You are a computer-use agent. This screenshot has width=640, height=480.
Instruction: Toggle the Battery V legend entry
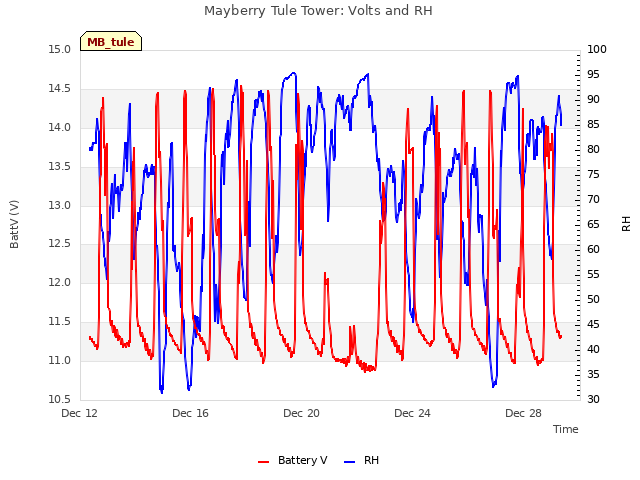[293, 460]
